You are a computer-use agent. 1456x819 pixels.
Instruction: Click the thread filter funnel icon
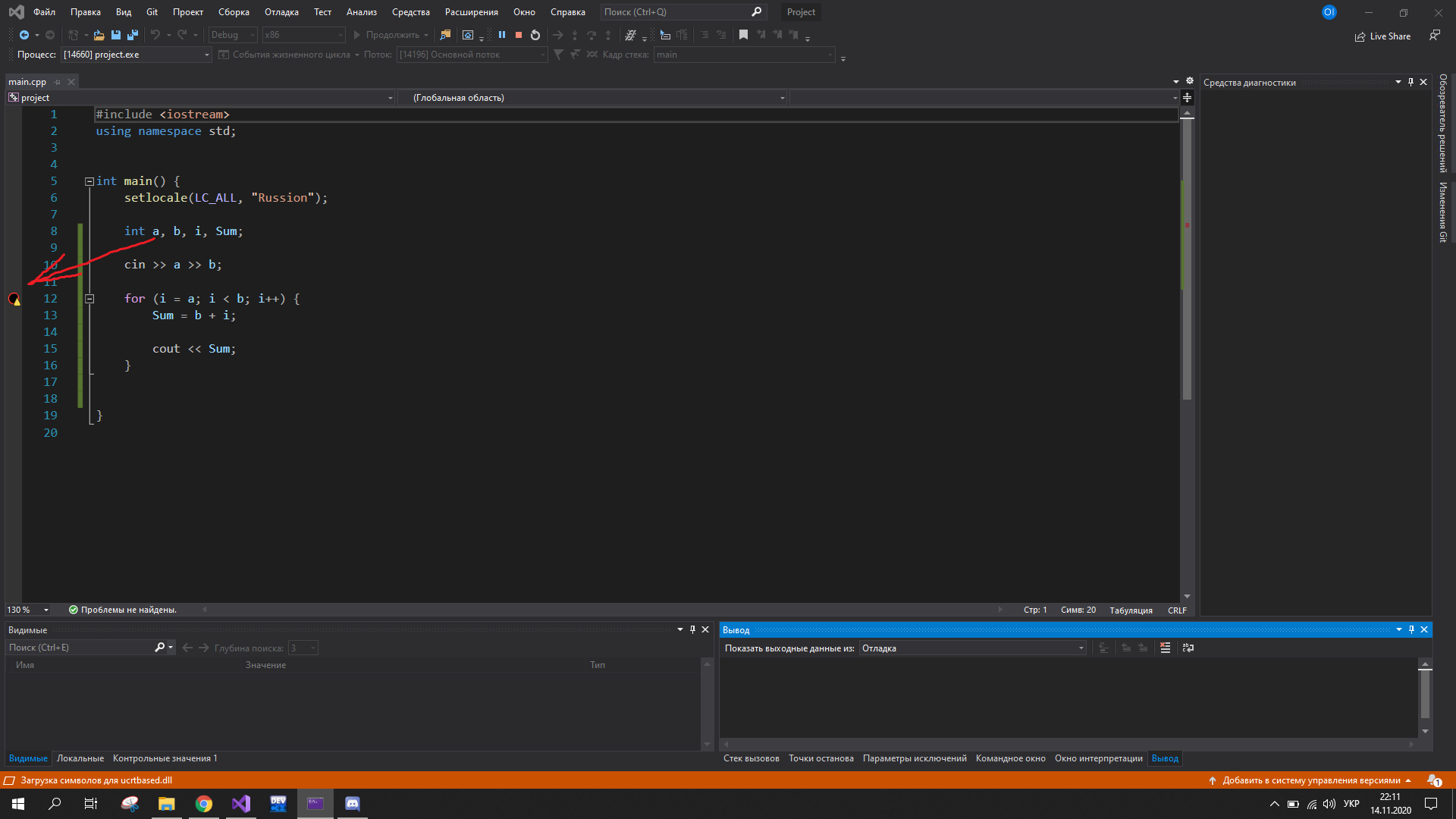coord(559,55)
